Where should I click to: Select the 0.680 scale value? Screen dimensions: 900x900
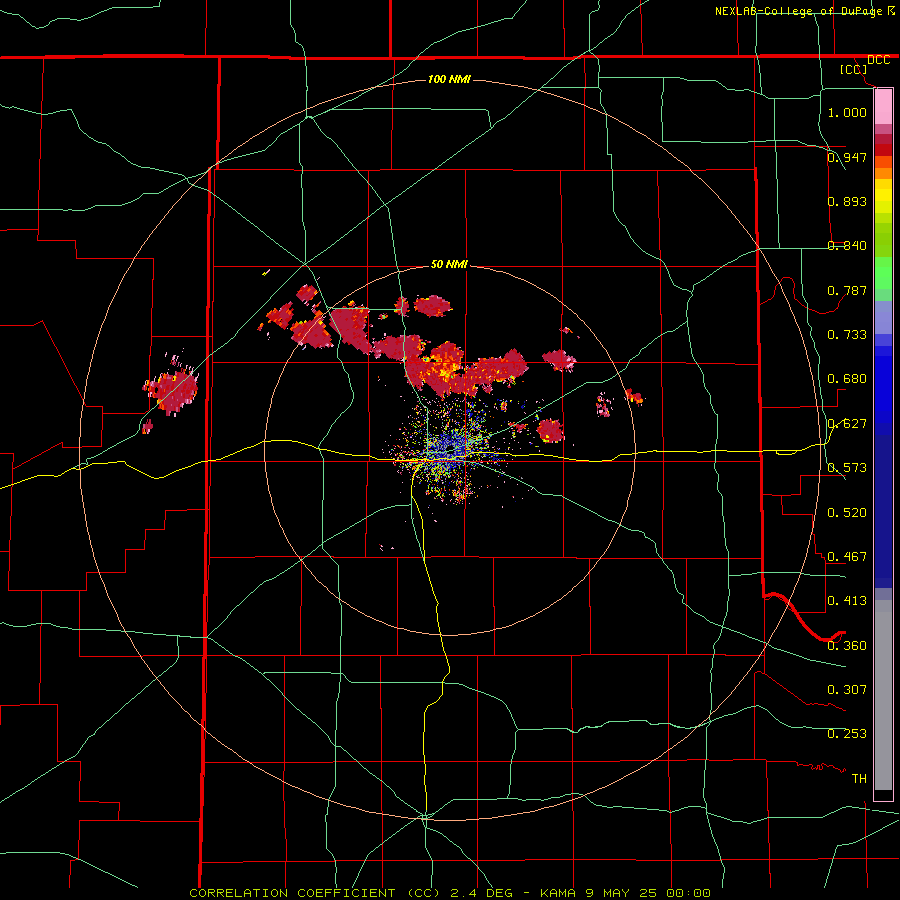[847, 379]
